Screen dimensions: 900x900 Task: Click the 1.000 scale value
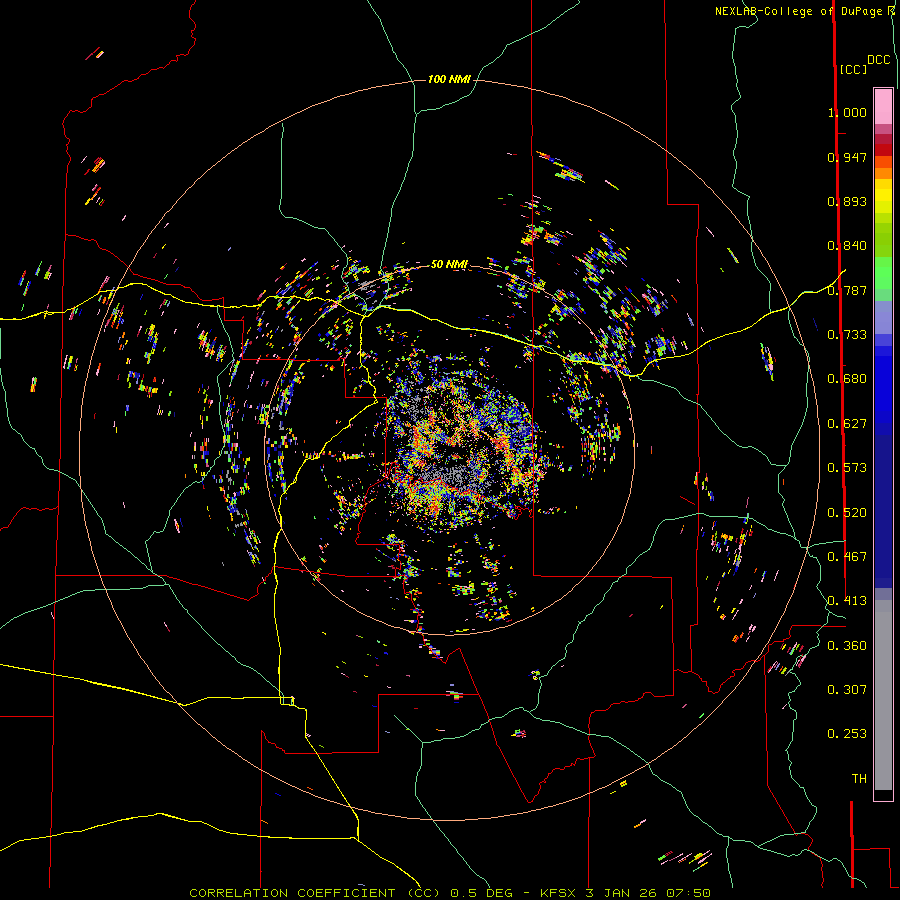point(847,112)
